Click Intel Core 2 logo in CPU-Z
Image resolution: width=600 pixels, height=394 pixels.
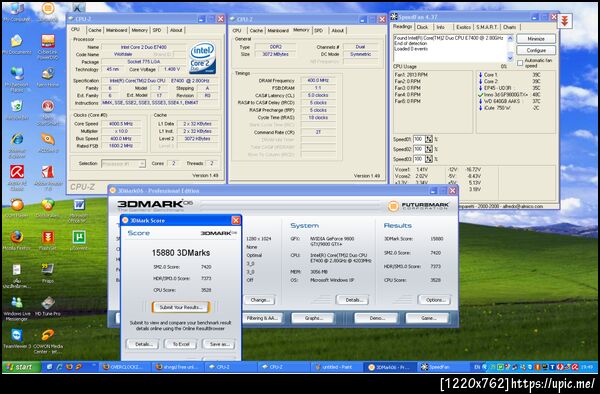[x=202, y=58]
